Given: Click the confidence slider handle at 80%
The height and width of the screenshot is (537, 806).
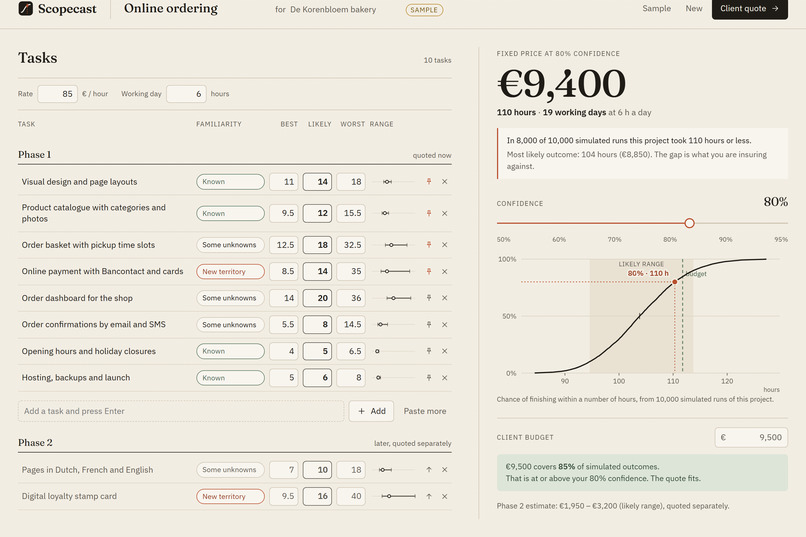Looking at the screenshot, I should pos(689,223).
